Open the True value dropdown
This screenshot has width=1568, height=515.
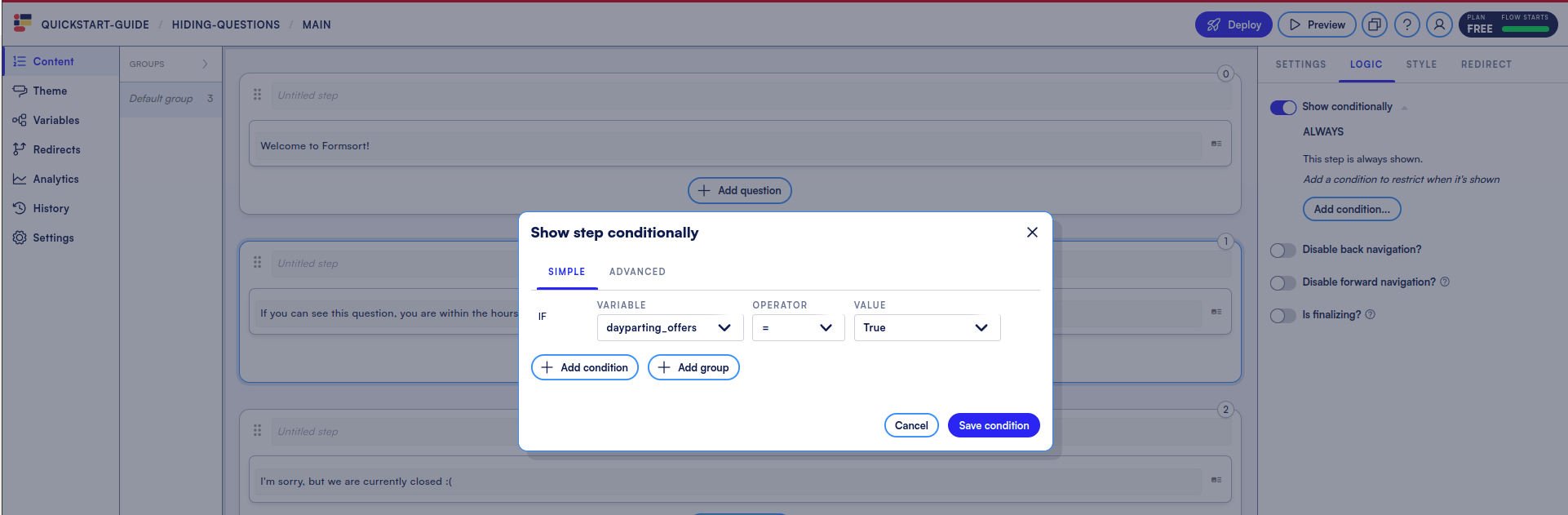pos(926,327)
